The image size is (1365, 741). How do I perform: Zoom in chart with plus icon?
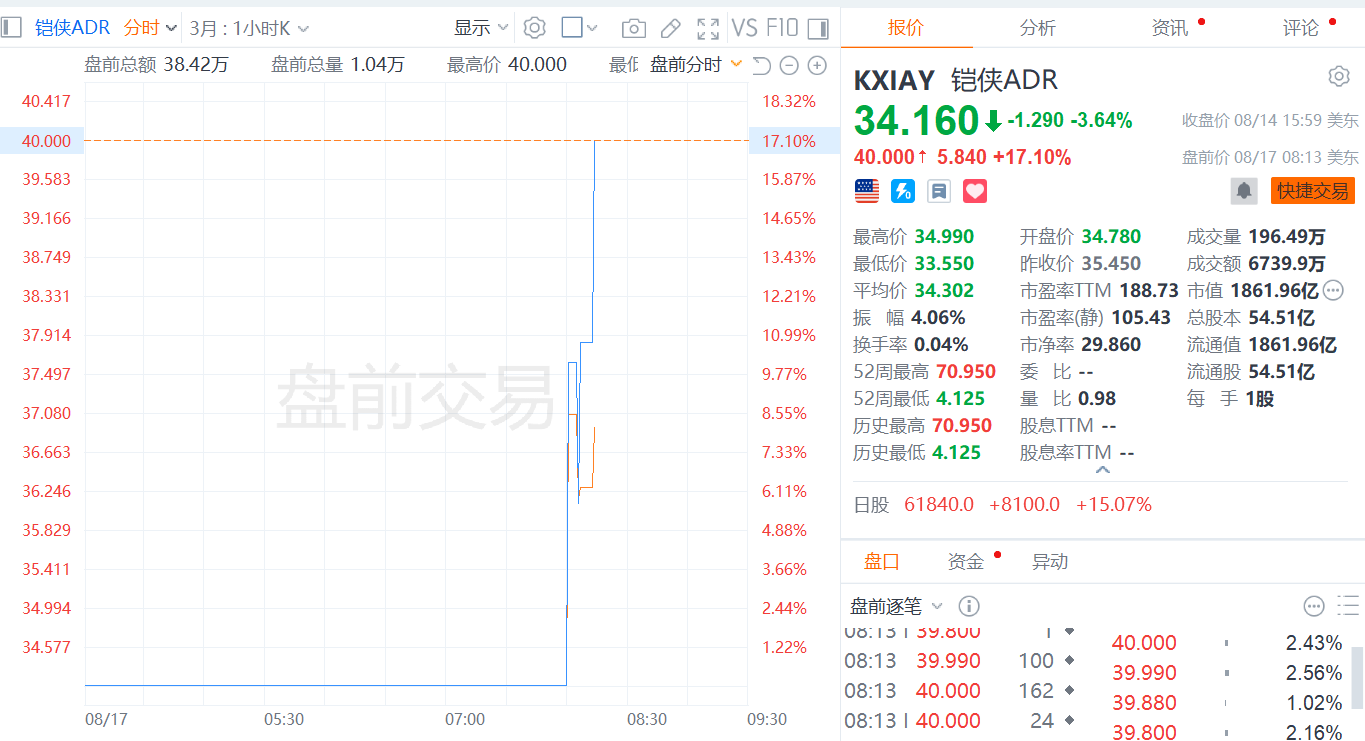[817, 66]
